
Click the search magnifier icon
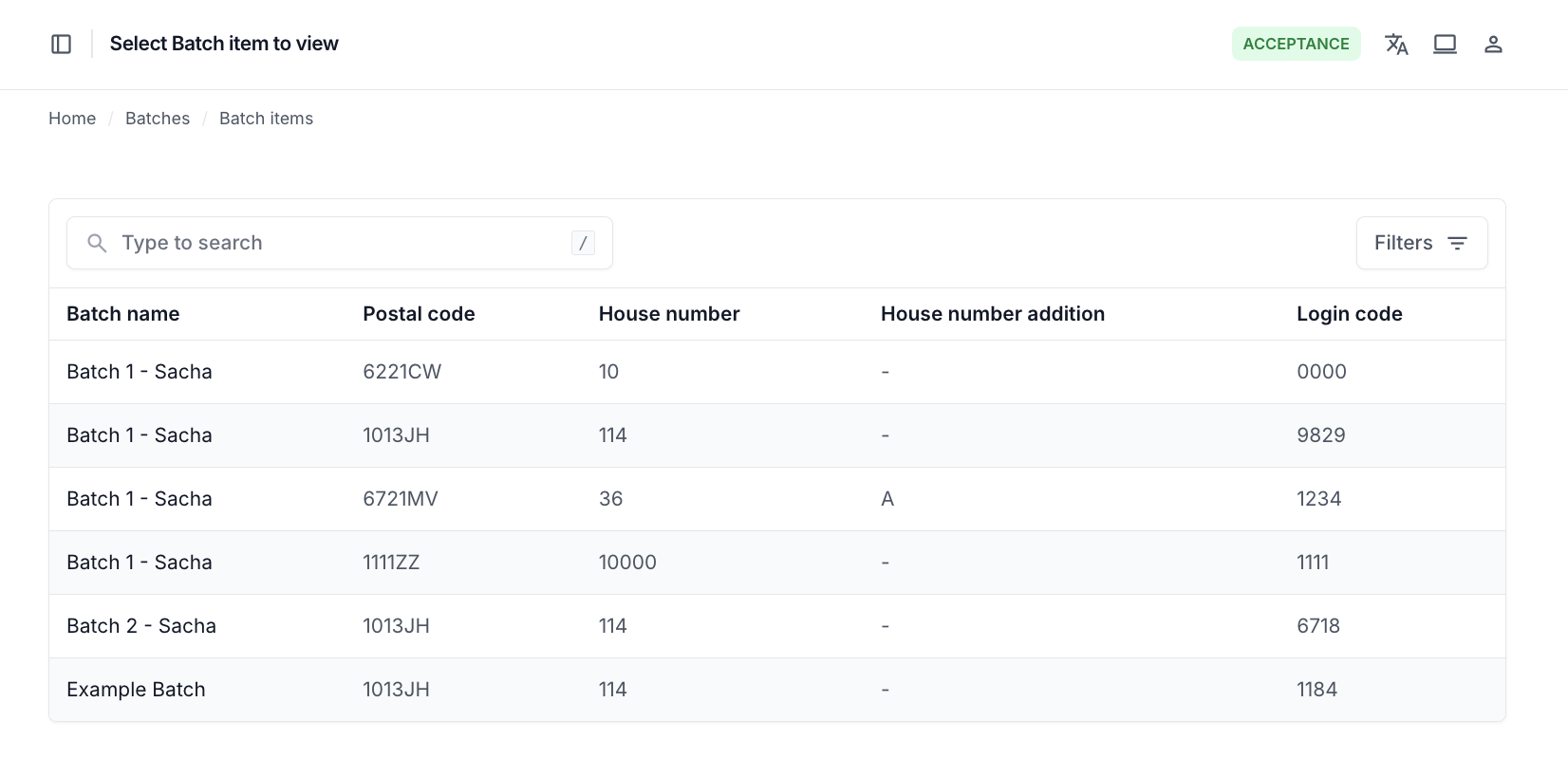(x=97, y=244)
